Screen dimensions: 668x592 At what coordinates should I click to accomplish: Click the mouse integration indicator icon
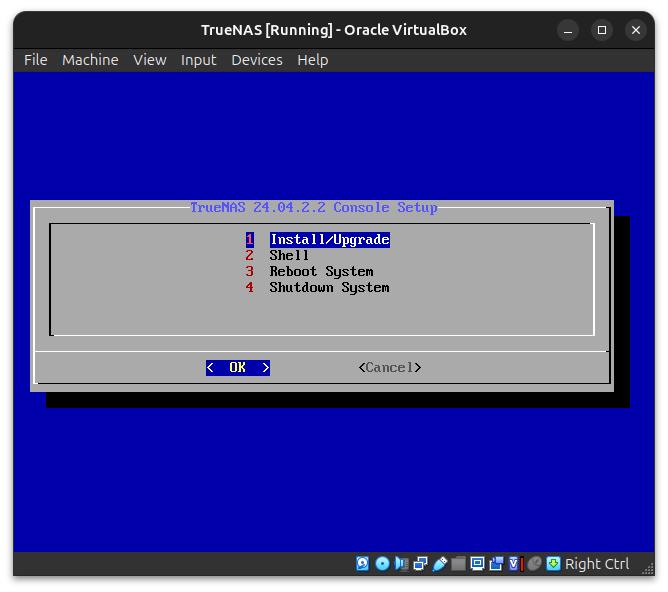click(x=534, y=564)
